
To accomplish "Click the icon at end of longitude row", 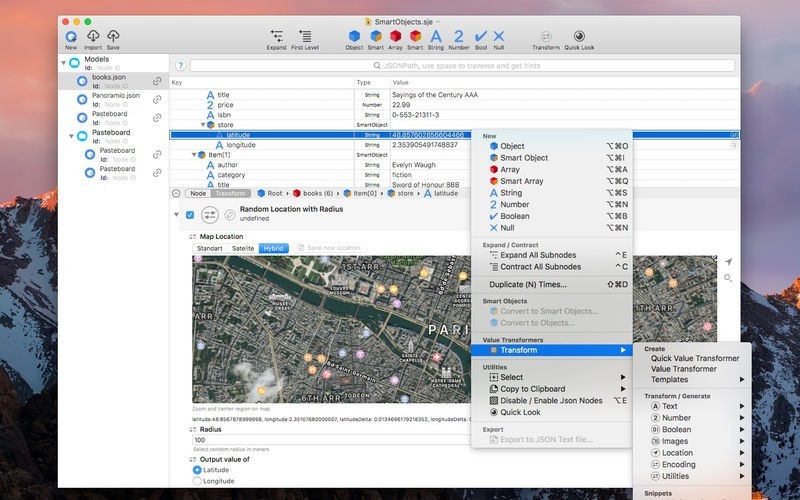I will (734, 145).
